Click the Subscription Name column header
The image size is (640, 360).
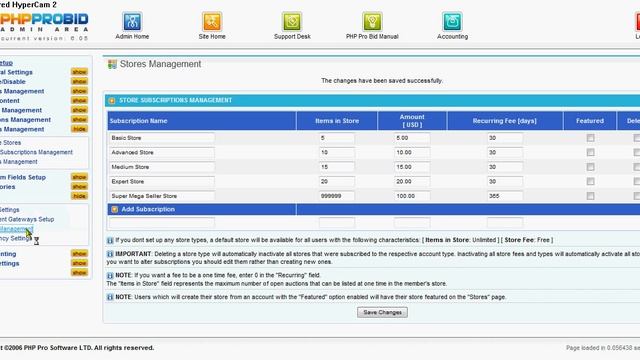pos(138,121)
